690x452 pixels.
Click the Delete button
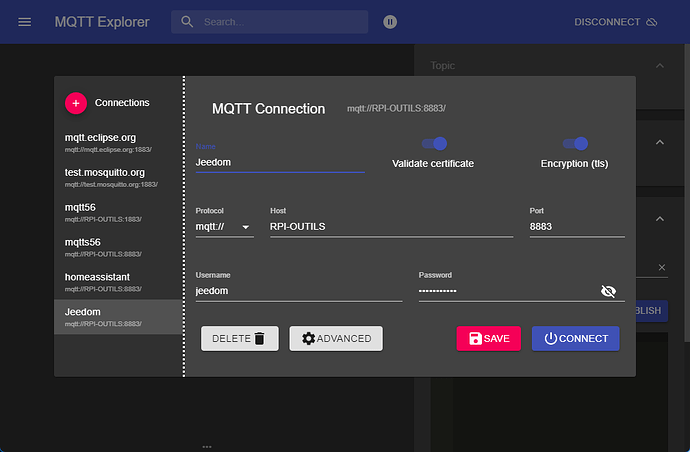click(240, 338)
